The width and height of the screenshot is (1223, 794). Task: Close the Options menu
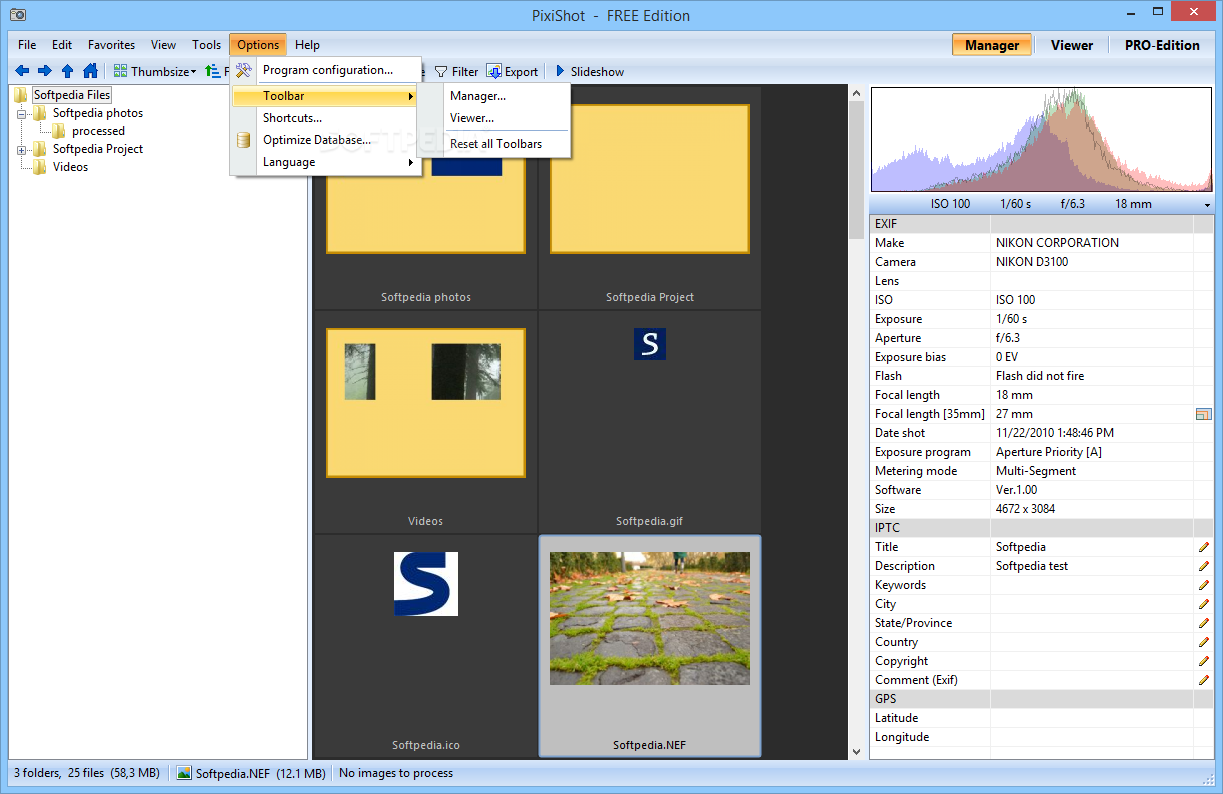258,45
